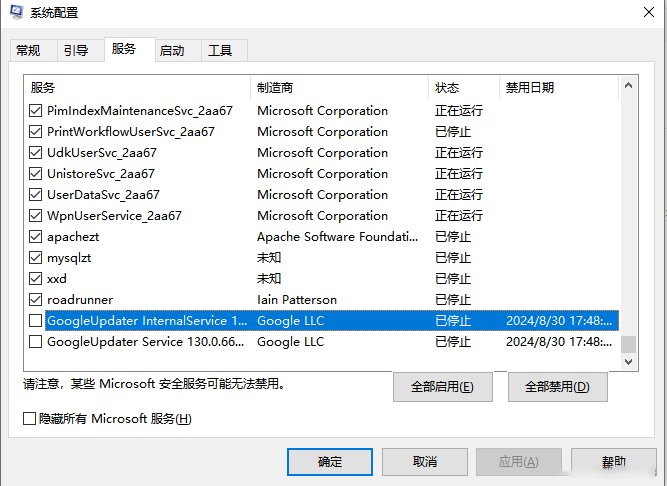Go to the 工具 tab
This screenshot has width=667, height=486.
point(220,50)
